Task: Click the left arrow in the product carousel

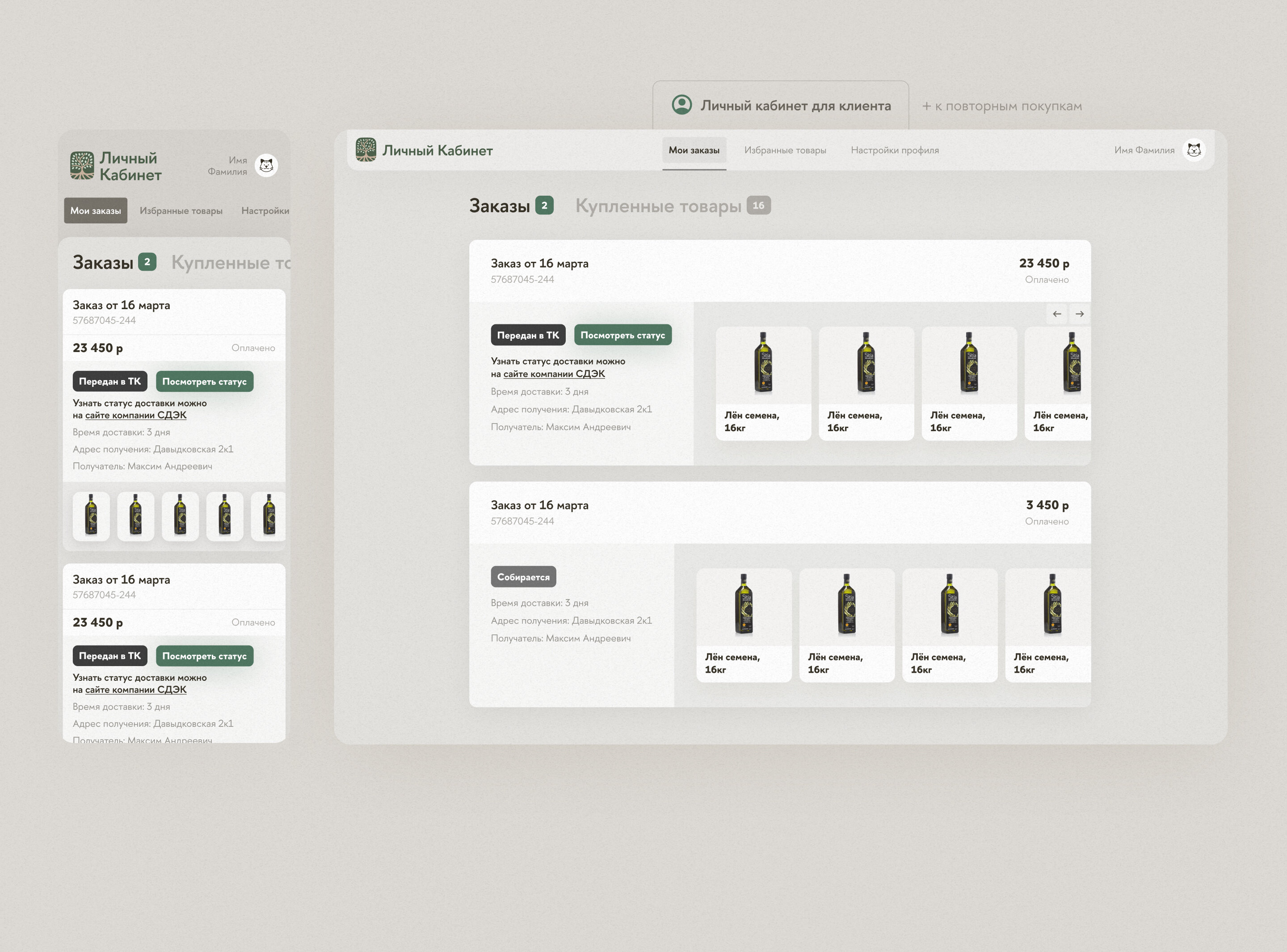Action: 1056,314
